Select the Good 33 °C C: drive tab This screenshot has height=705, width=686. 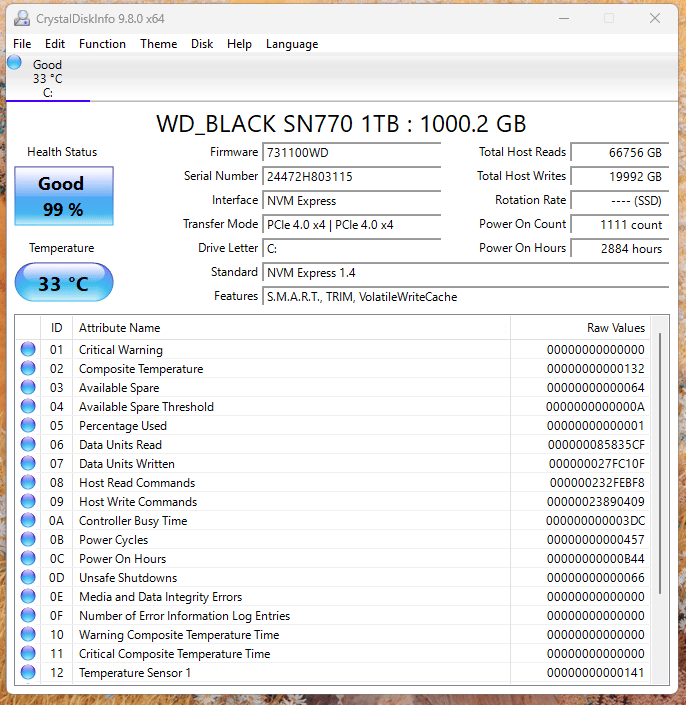48,78
